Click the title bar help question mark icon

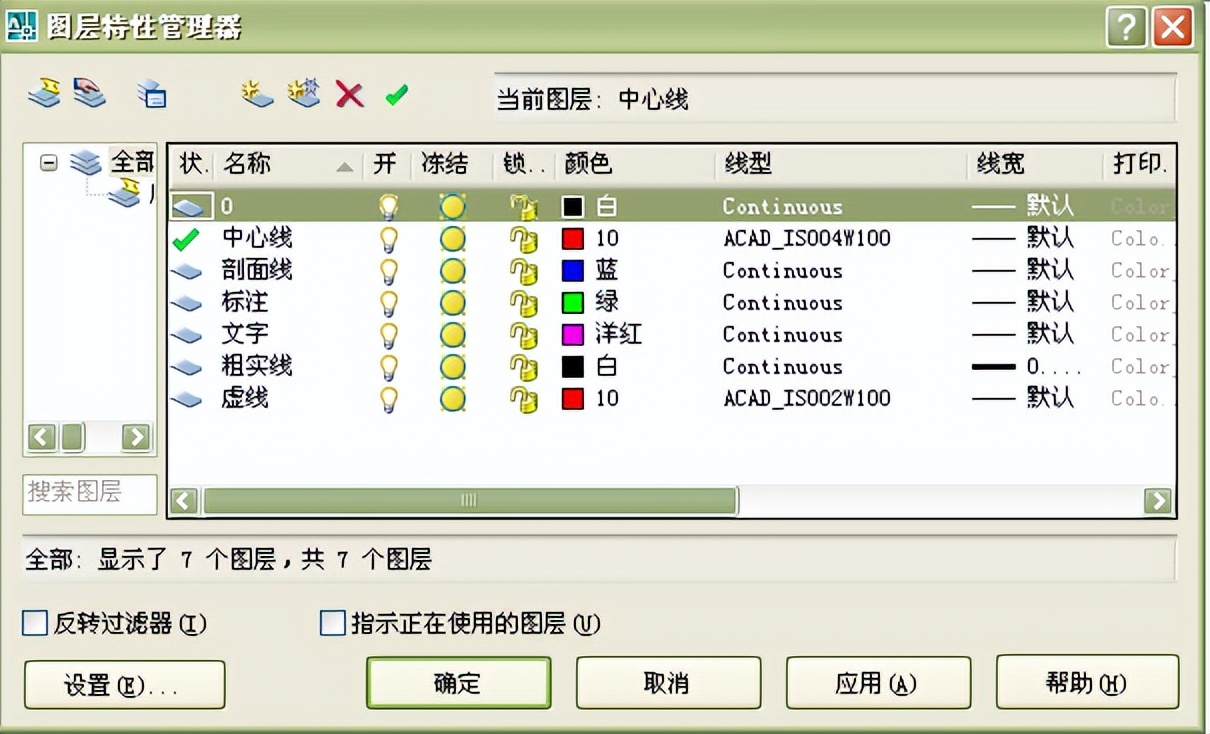tap(1126, 28)
